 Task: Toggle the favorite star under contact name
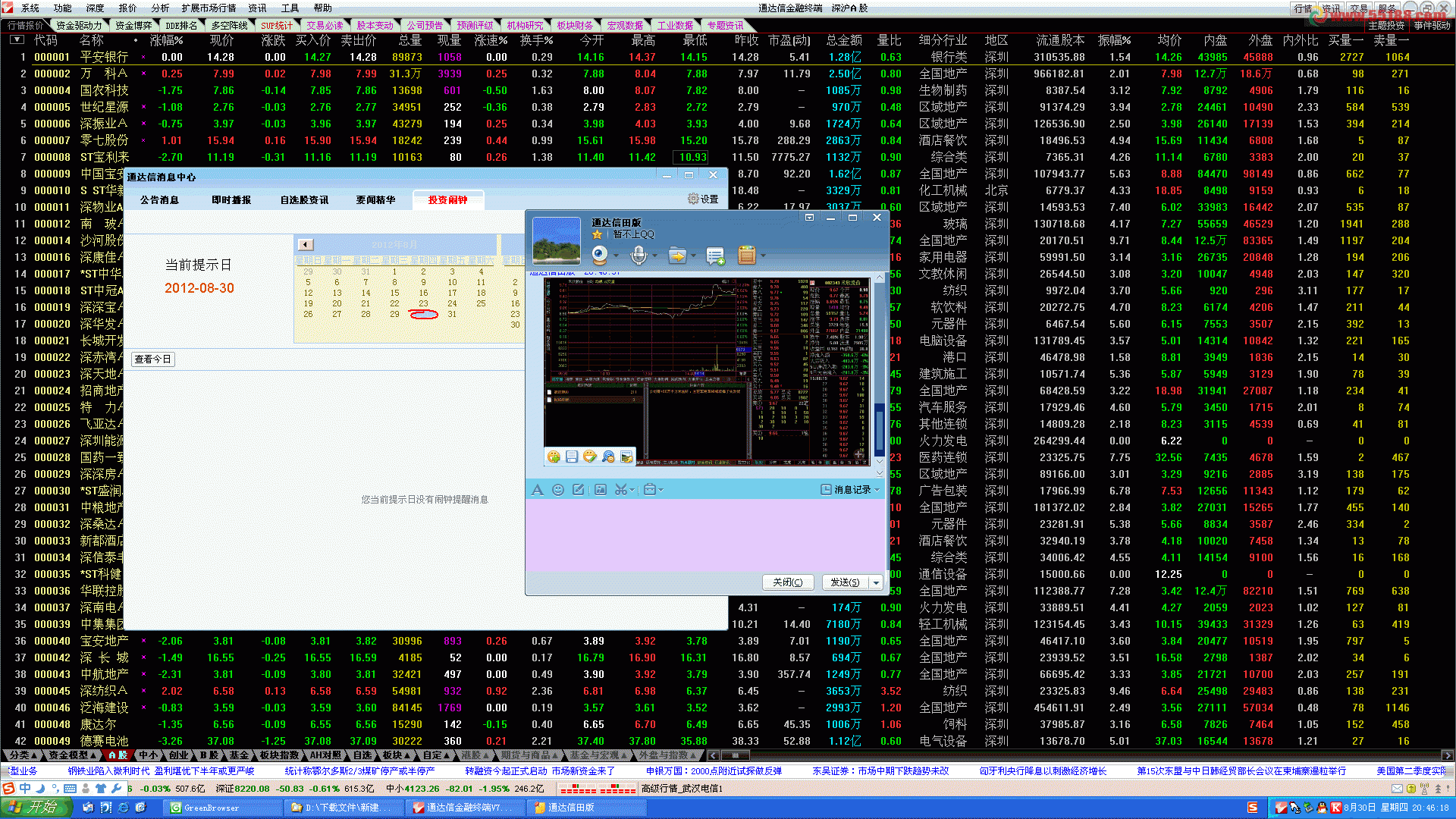(598, 234)
